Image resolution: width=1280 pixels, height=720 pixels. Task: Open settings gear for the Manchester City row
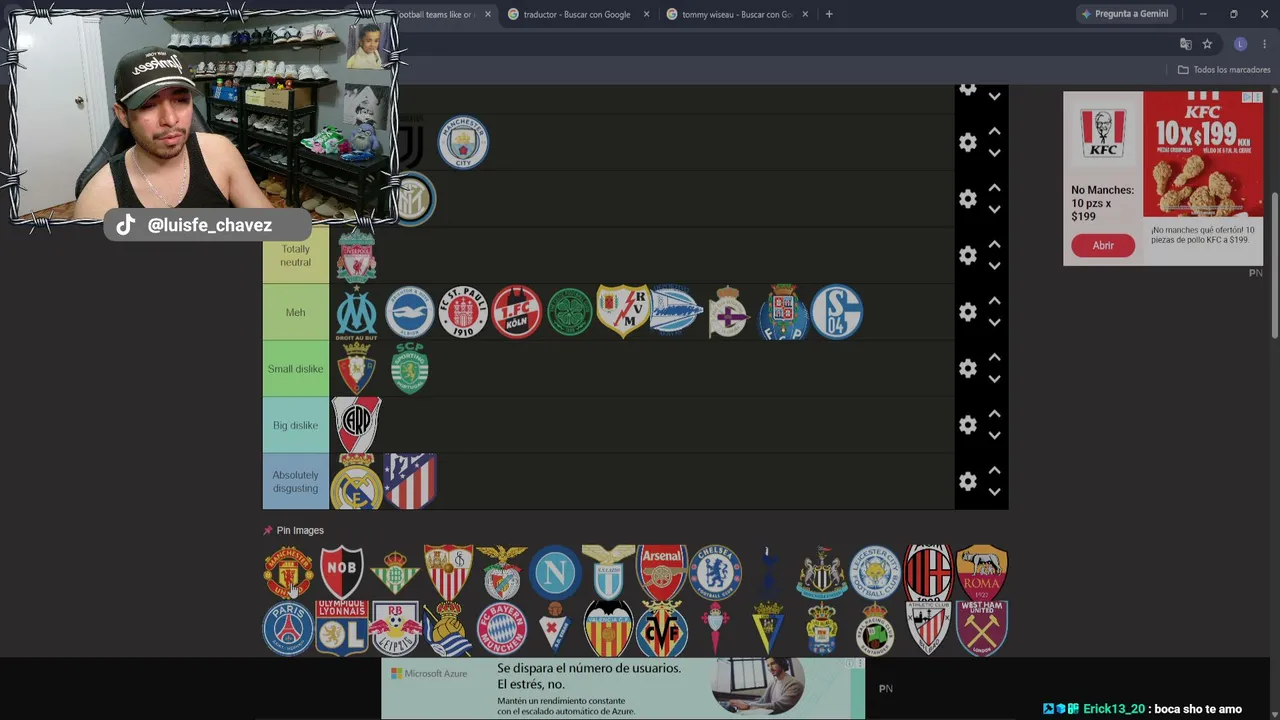click(x=967, y=143)
